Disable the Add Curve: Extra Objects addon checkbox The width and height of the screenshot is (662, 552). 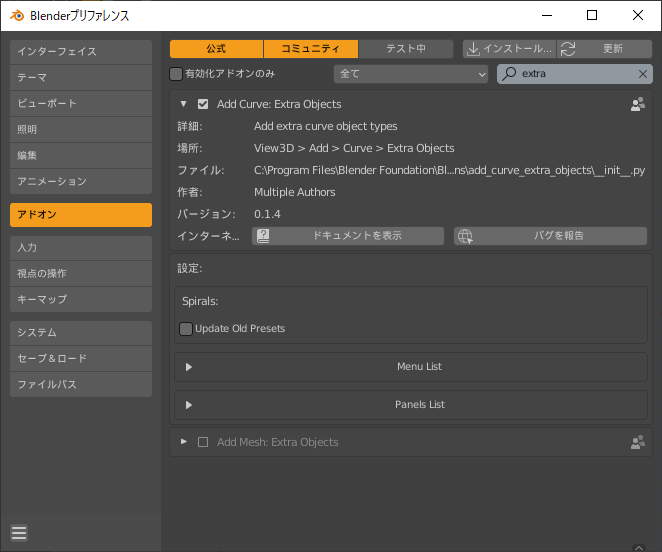coord(203,104)
